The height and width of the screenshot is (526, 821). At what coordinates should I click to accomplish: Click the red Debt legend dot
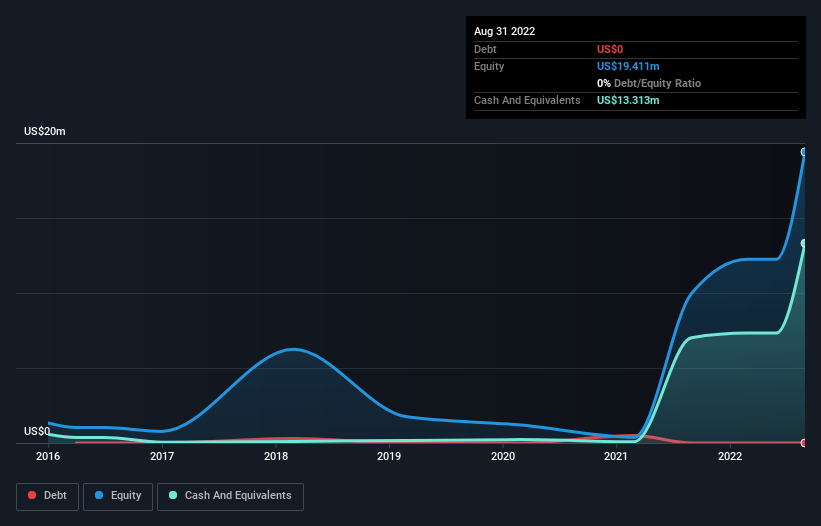pyautogui.click(x=32, y=495)
